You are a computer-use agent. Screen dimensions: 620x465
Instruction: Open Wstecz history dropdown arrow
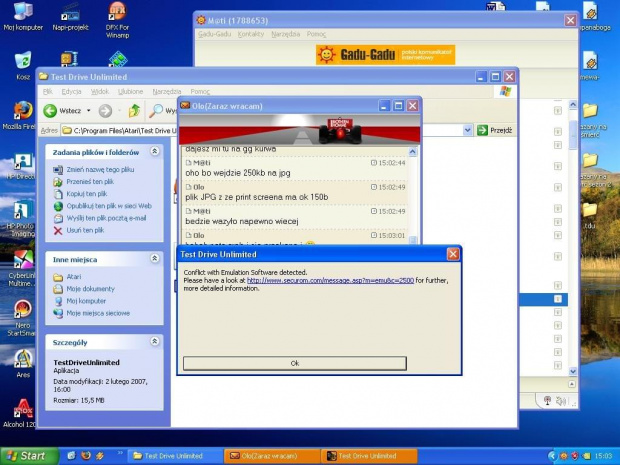[x=89, y=111]
